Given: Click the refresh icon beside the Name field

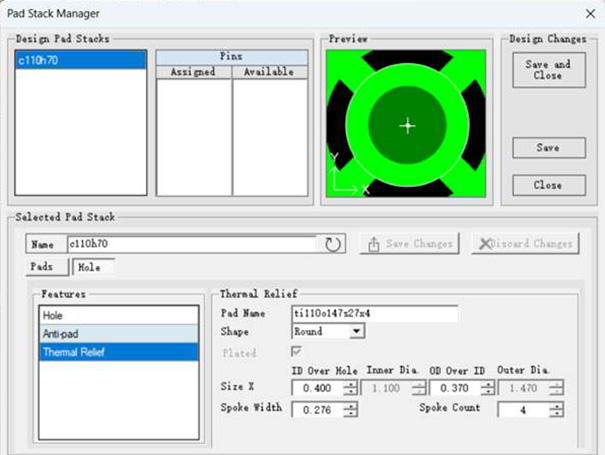Looking at the screenshot, I should 332,244.
